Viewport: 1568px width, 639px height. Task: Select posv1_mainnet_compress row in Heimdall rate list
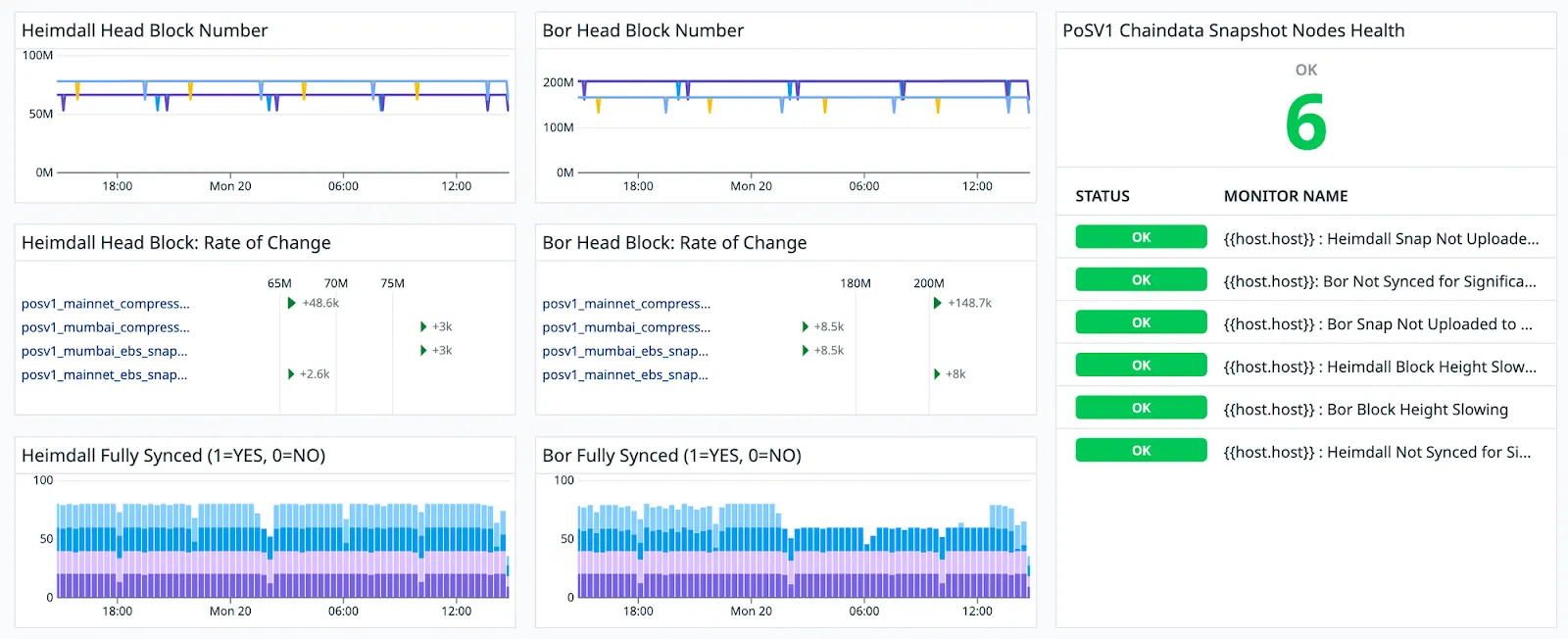pos(106,304)
